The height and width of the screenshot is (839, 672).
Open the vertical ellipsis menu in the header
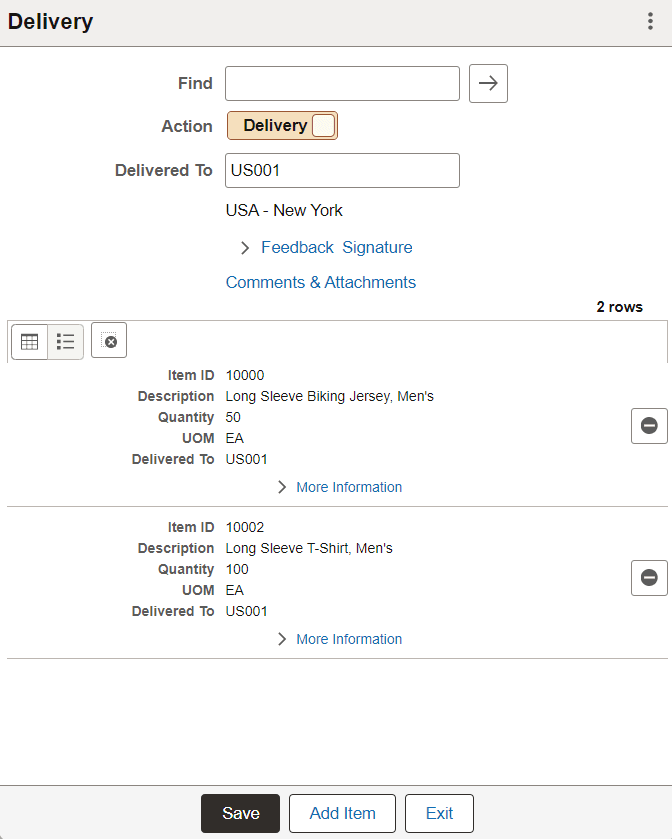(650, 20)
